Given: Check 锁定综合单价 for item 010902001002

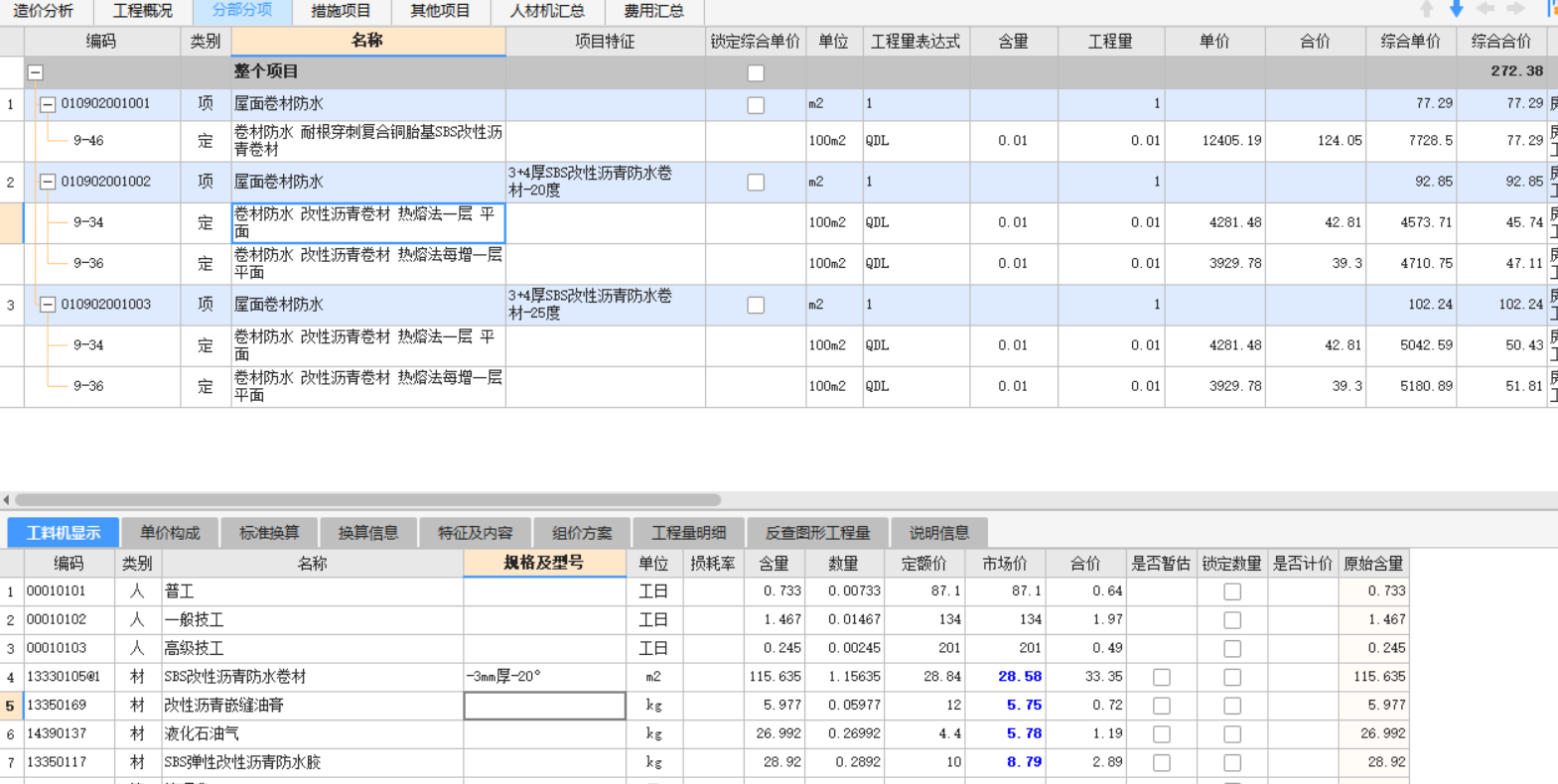Looking at the screenshot, I should click(x=756, y=183).
